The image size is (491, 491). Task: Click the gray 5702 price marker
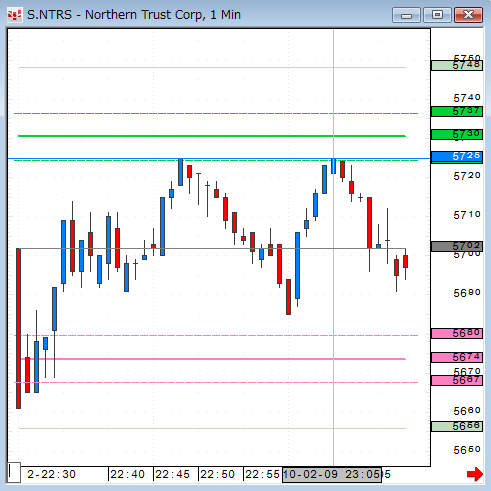[457, 247]
